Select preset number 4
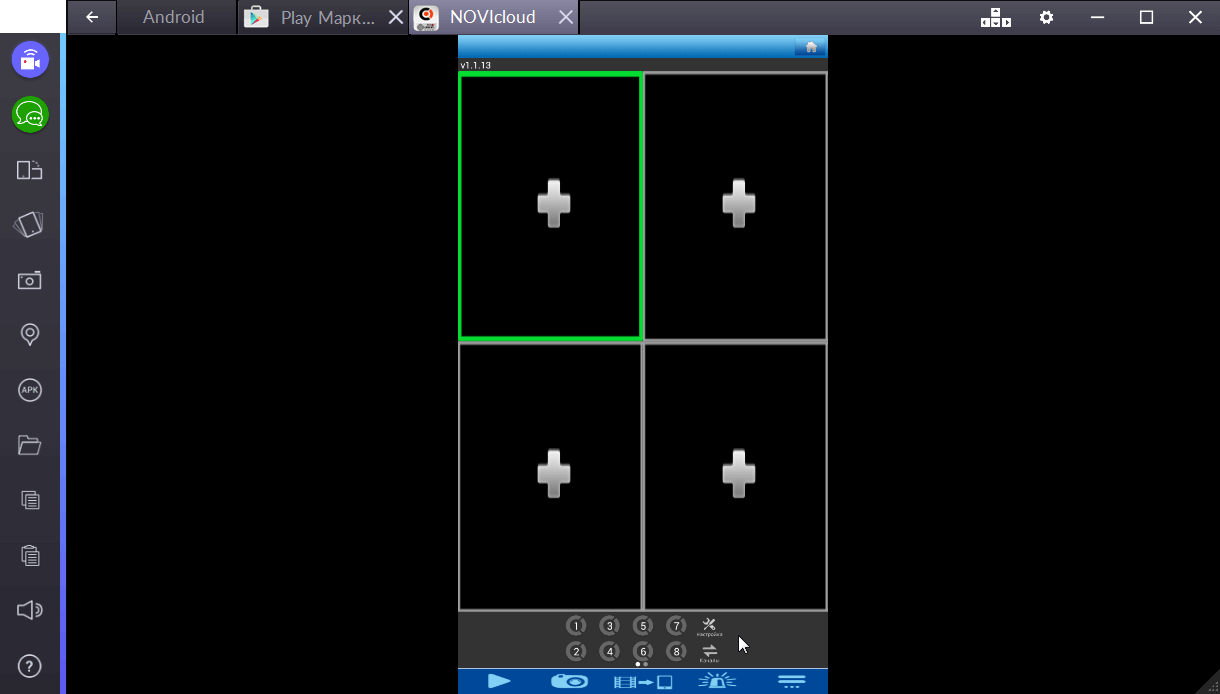Screen dimensions: 1220x694 point(609,652)
